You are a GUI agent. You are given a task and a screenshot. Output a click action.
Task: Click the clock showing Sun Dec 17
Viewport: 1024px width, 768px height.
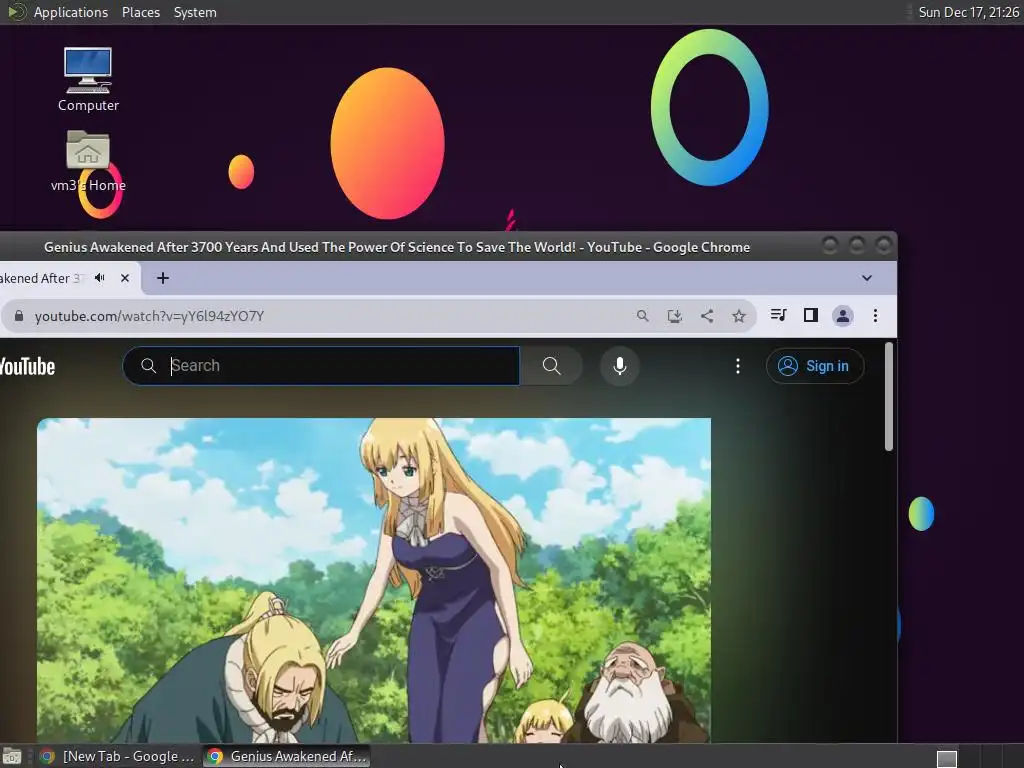968,12
